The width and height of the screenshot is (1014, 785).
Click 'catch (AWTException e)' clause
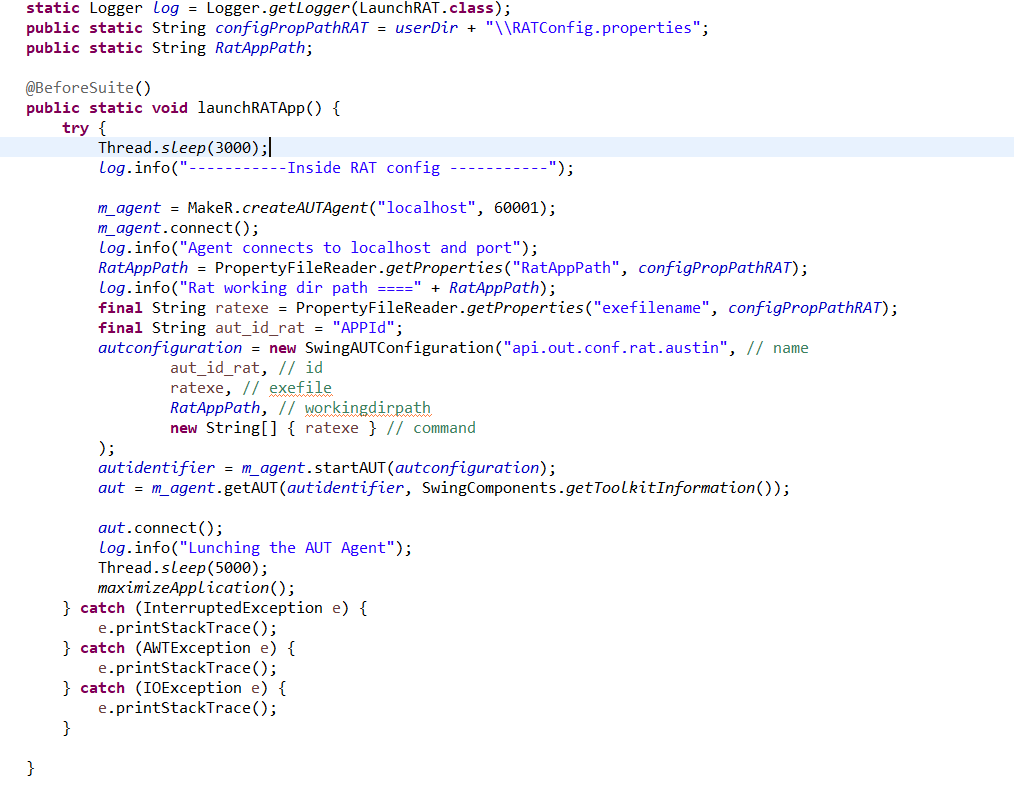point(178,649)
